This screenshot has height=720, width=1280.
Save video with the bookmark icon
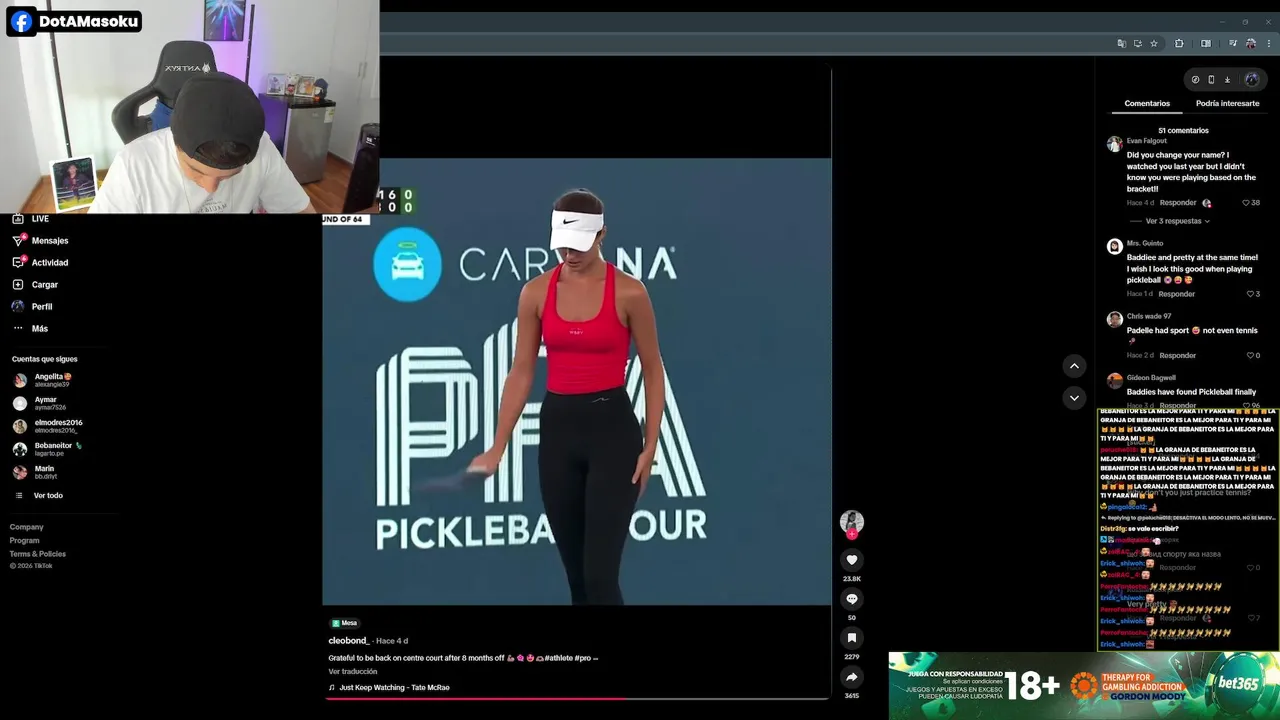pyautogui.click(x=852, y=638)
